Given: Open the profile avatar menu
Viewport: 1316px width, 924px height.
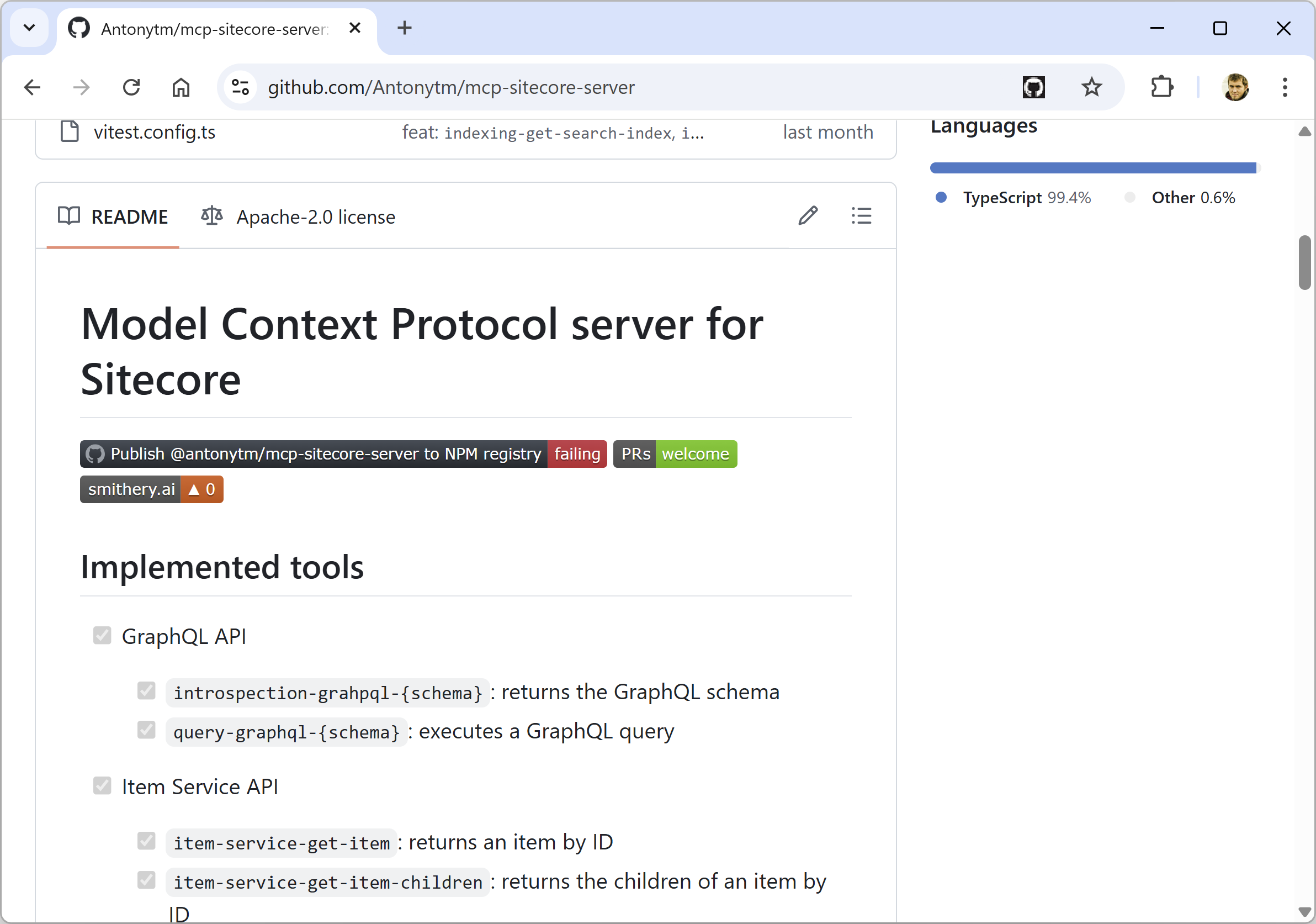Looking at the screenshot, I should [1237, 87].
